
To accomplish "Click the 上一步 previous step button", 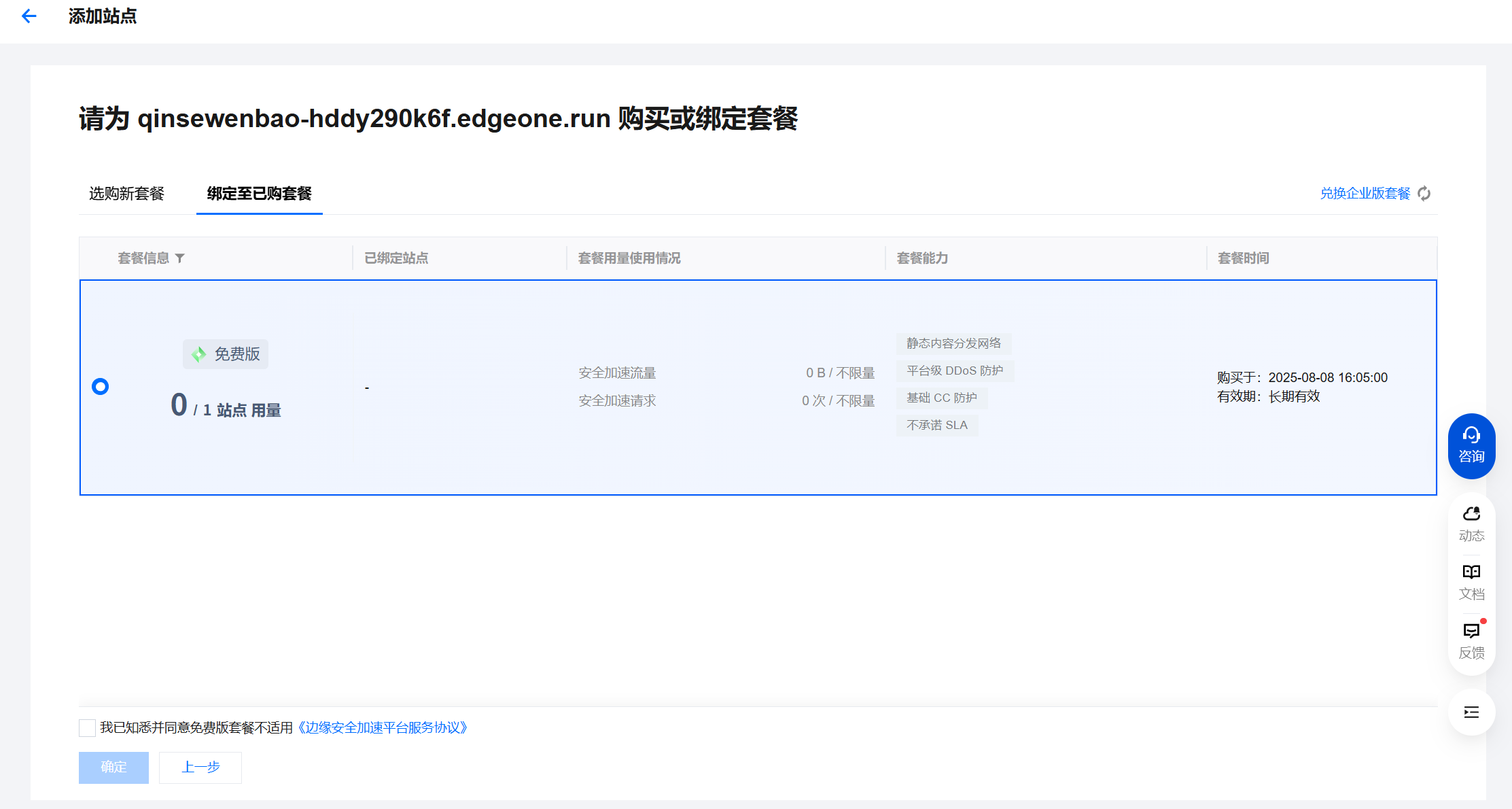I will click(200, 768).
